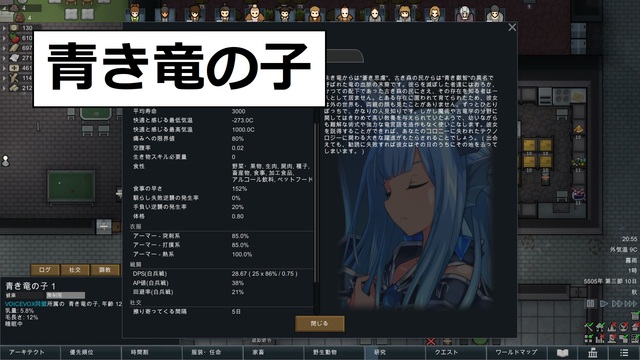640x360 pixels.
Task: Open the book icon in bottom bar
Action: [x=563, y=353]
